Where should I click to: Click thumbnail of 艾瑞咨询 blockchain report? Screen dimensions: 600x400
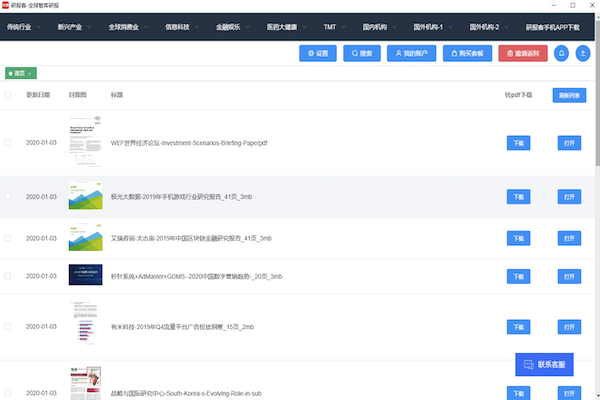tap(85, 238)
